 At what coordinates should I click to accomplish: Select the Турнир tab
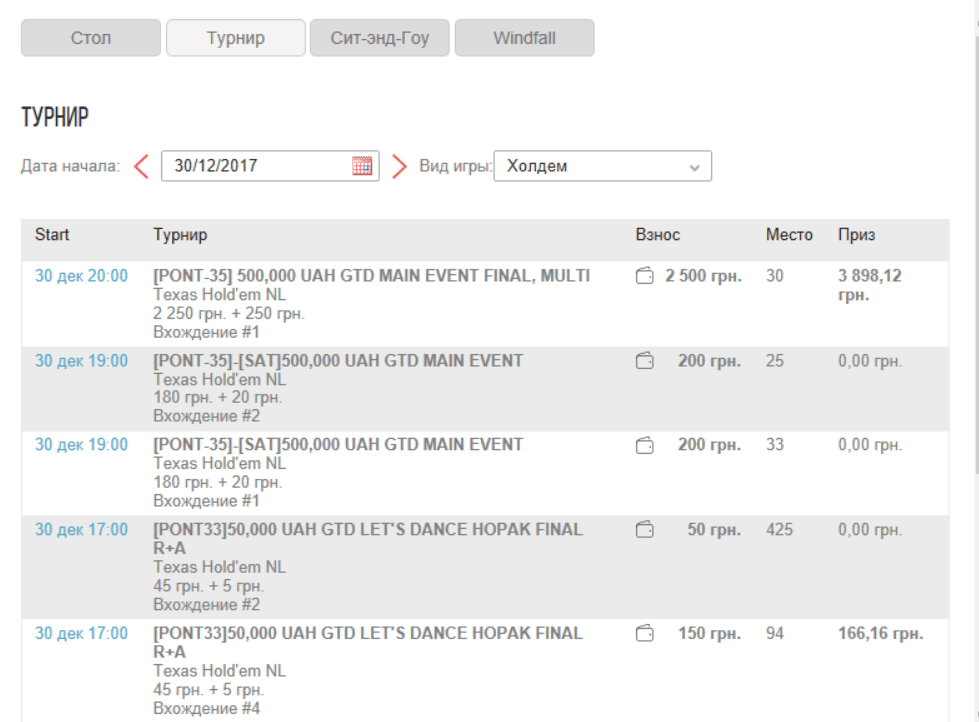[235, 39]
